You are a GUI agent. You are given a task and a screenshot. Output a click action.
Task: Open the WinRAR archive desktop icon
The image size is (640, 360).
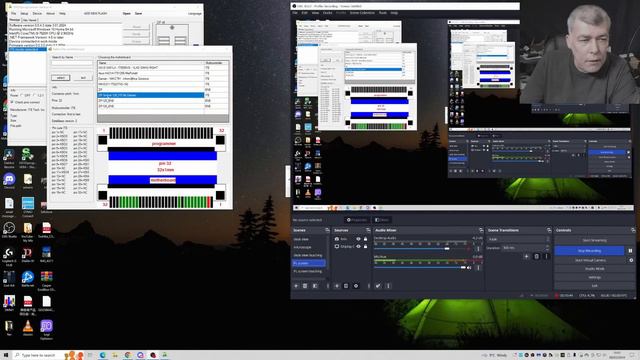[47, 277]
